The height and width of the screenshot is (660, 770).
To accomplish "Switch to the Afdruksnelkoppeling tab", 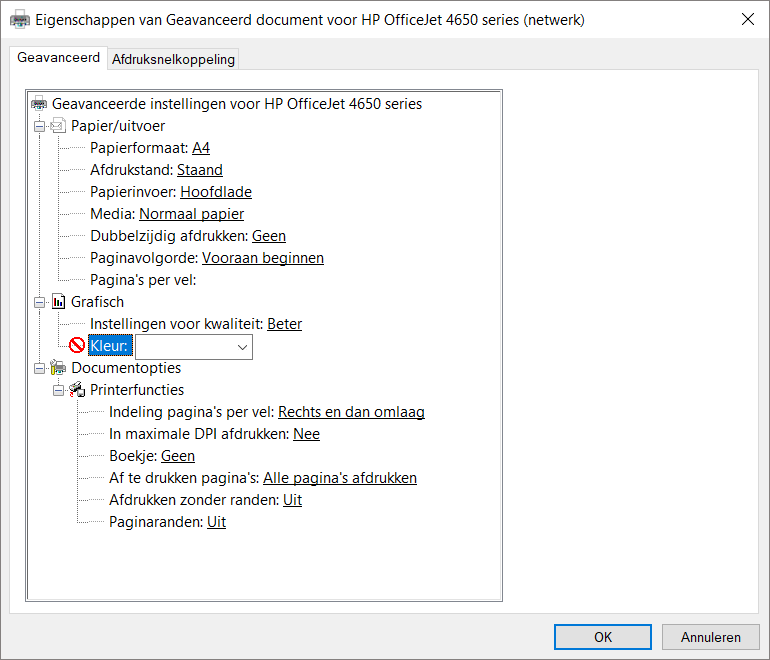I will tap(173, 59).
